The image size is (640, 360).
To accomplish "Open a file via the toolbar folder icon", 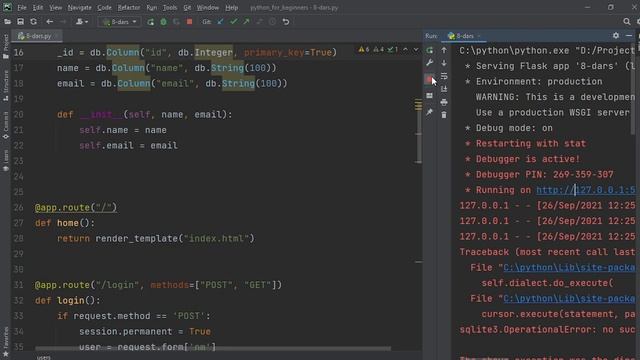I will pos(7,22).
